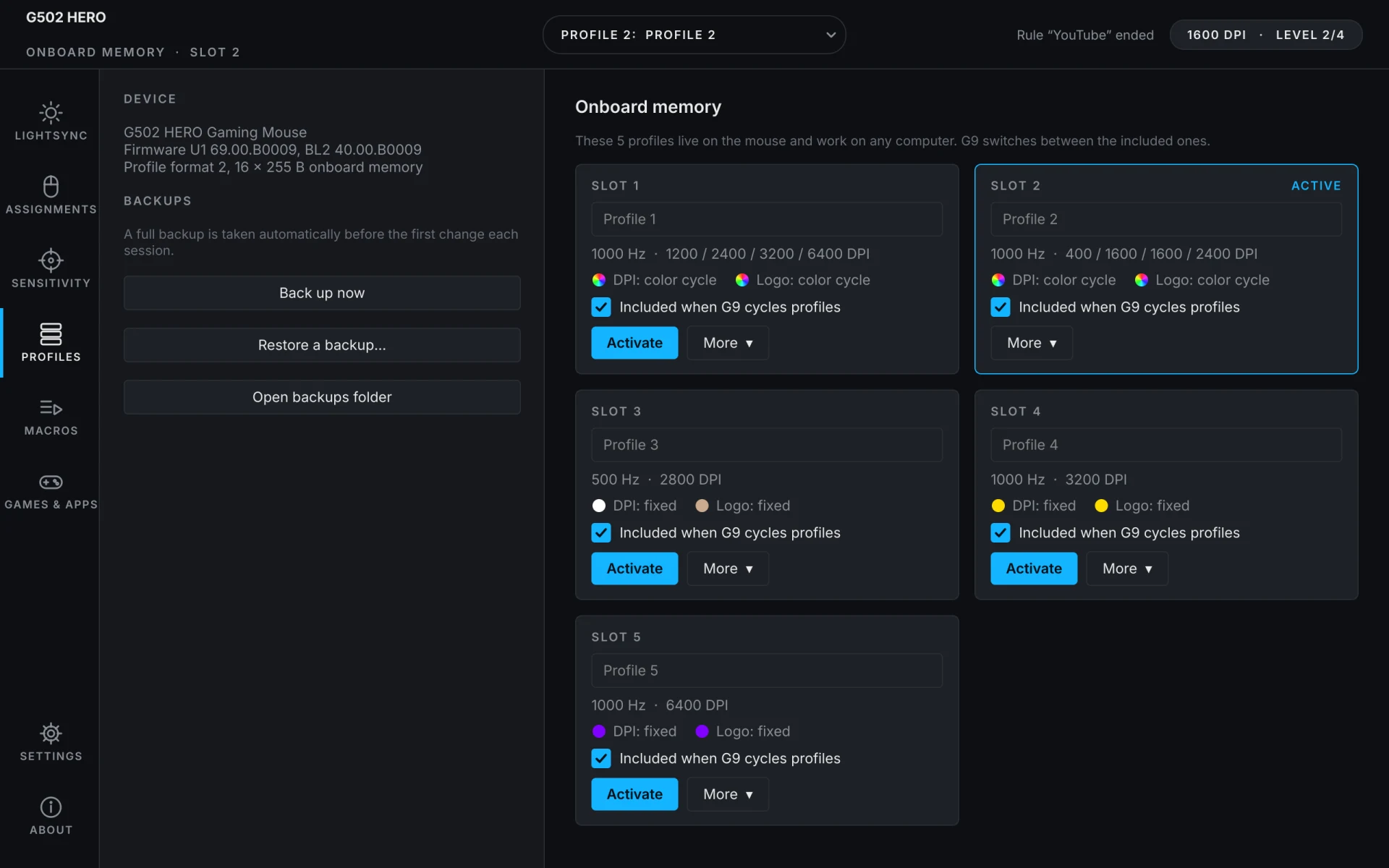The image size is (1389, 868).
Task: Click the Profile 1 name field
Action: coord(767,219)
